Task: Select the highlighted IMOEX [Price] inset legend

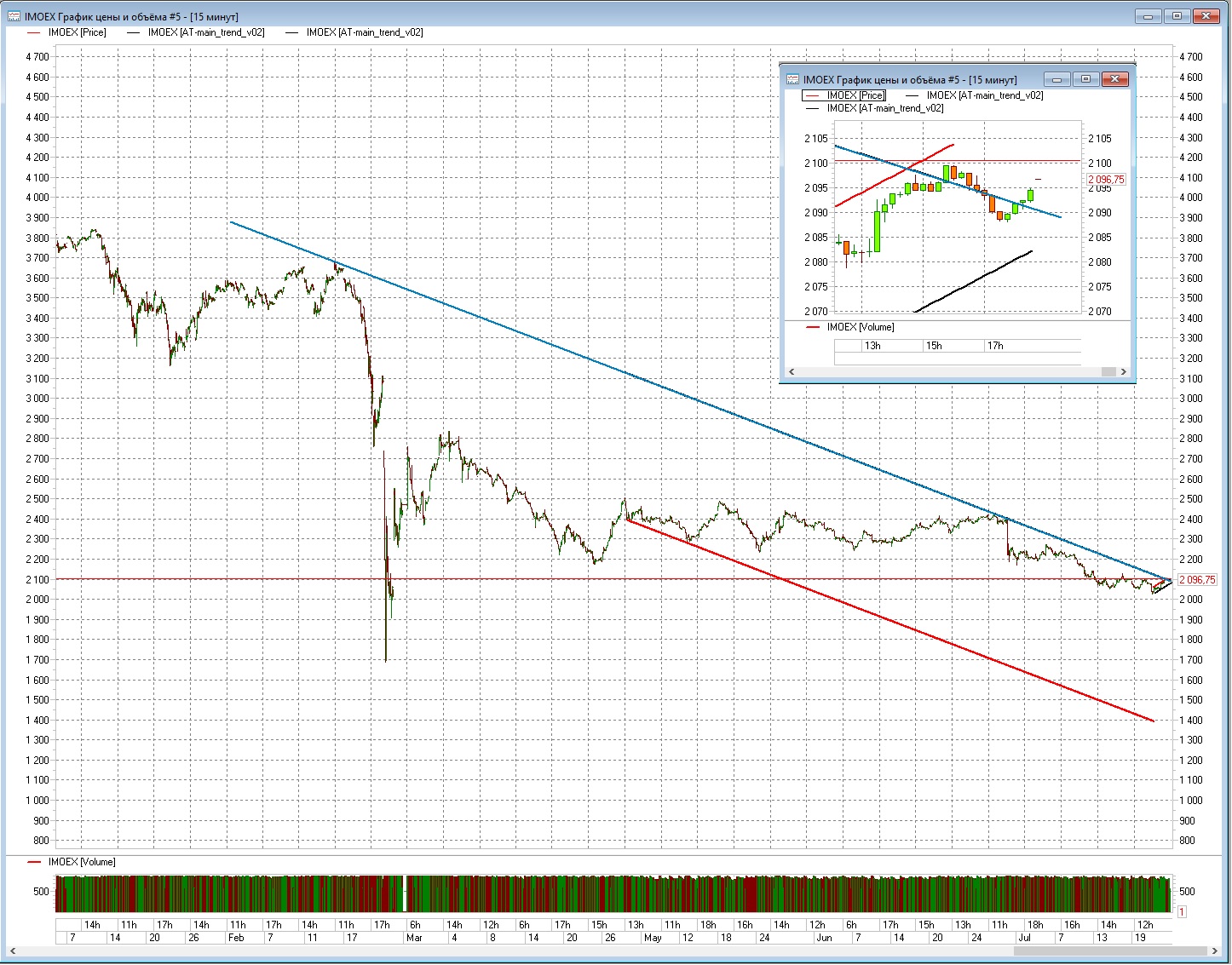Action: (x=855, y=95)
